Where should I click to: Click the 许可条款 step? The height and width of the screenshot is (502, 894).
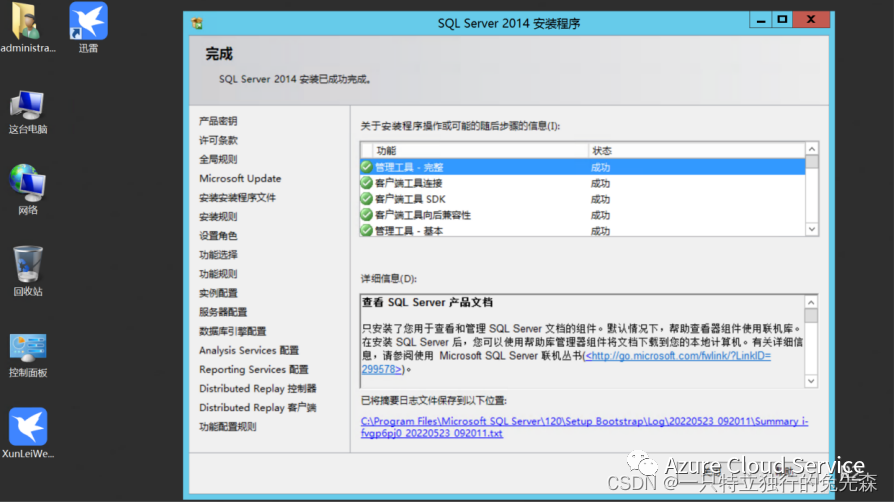[x=218, y=140]
